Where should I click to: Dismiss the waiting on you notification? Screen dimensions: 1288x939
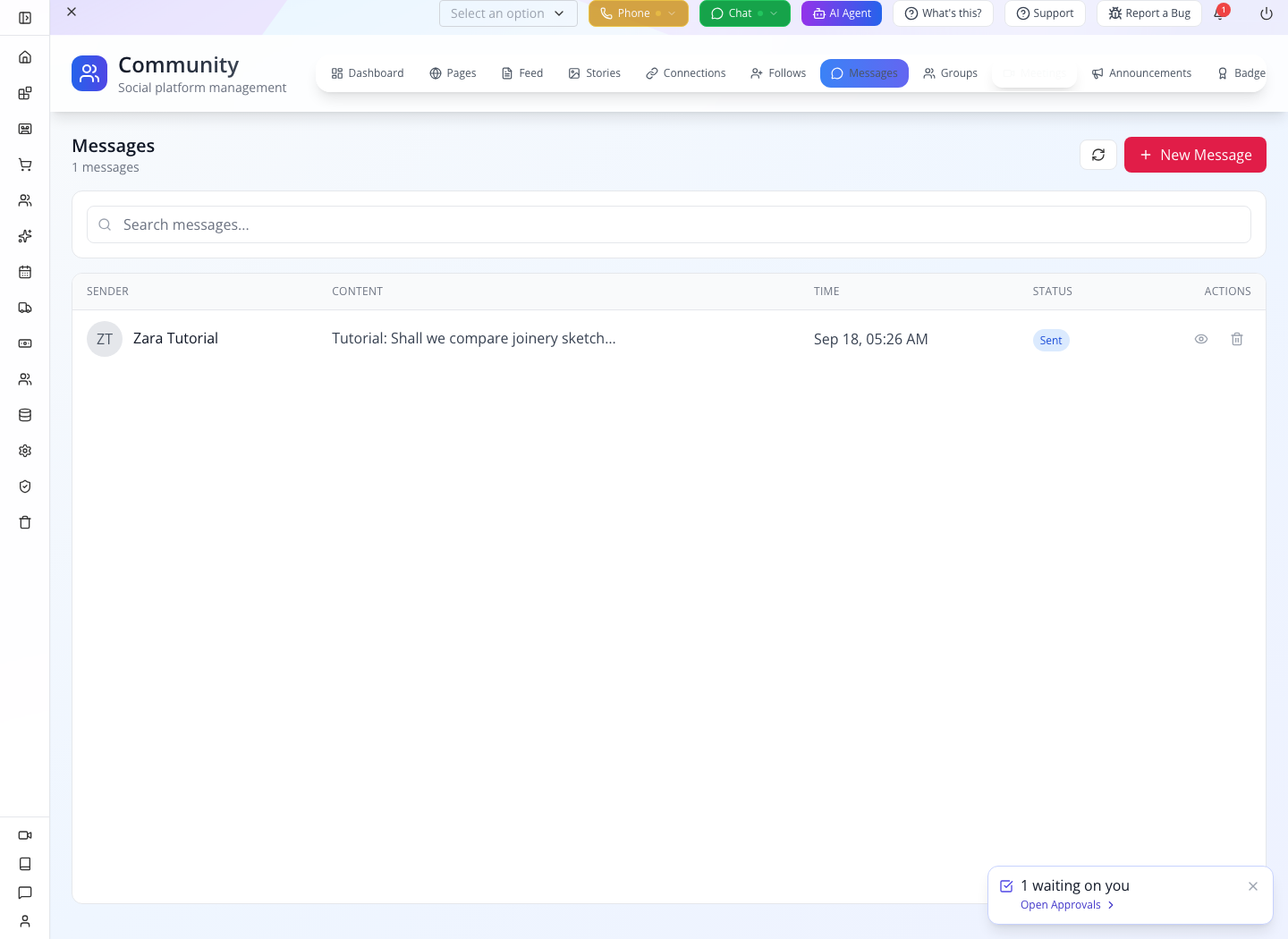pos(1253,886)
